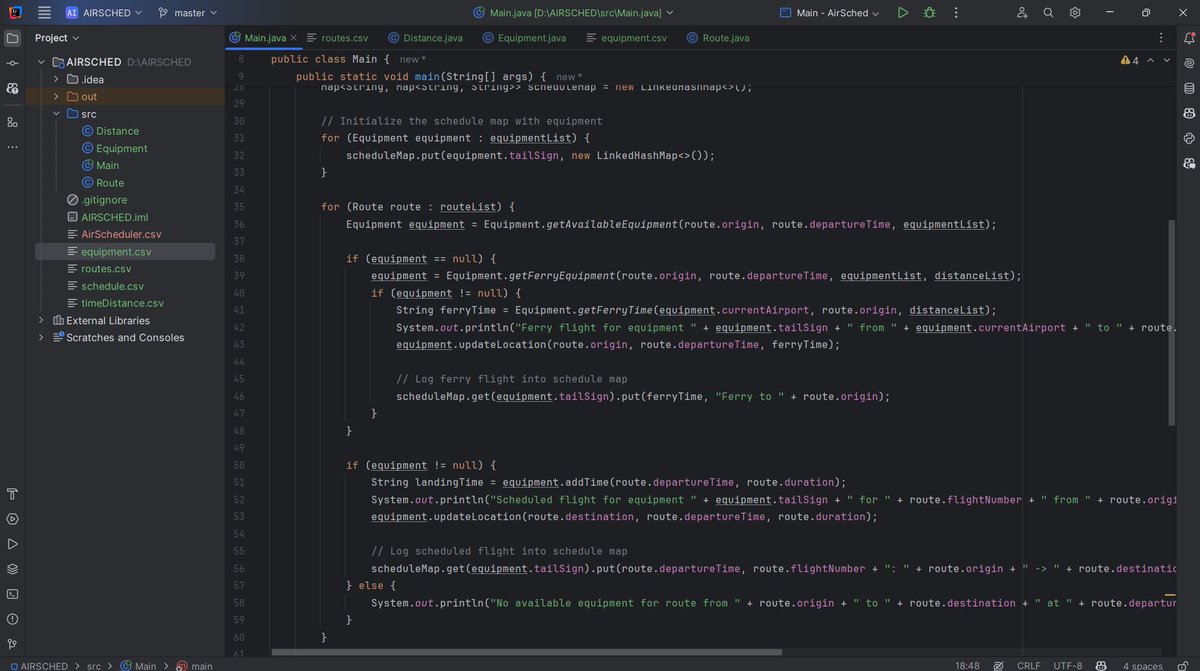
Task: Open the Commit tool window
Action: [x=12, y=63]
